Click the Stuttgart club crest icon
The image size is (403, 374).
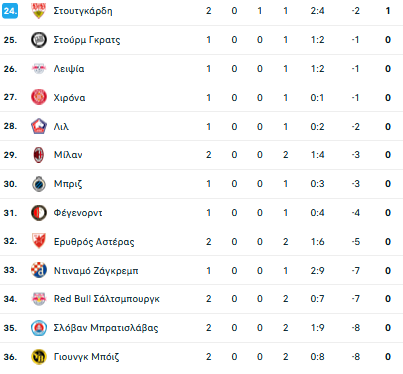(x=39, y=11)
